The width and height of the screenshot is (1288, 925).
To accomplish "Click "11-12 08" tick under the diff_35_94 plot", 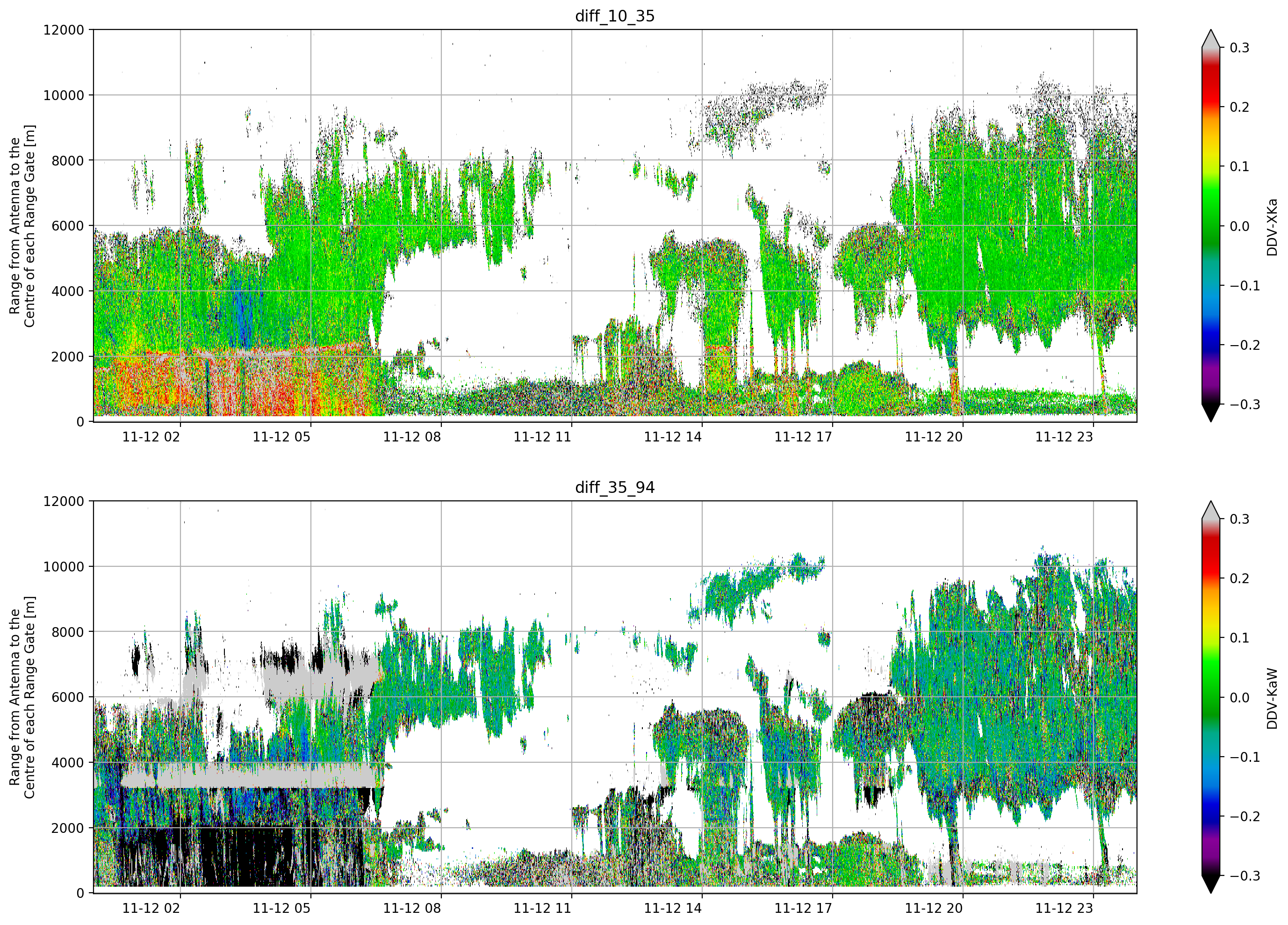I will [412, 909].
